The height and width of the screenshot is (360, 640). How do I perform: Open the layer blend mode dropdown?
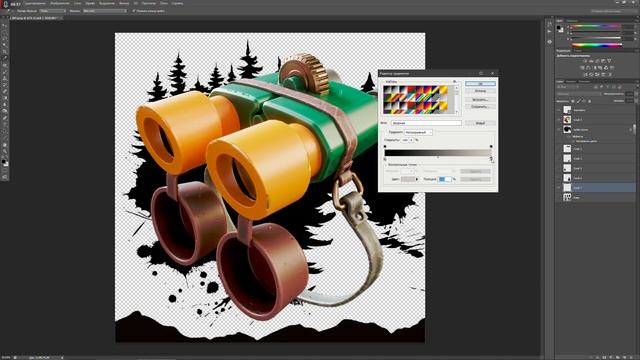(x=579, y=94)
